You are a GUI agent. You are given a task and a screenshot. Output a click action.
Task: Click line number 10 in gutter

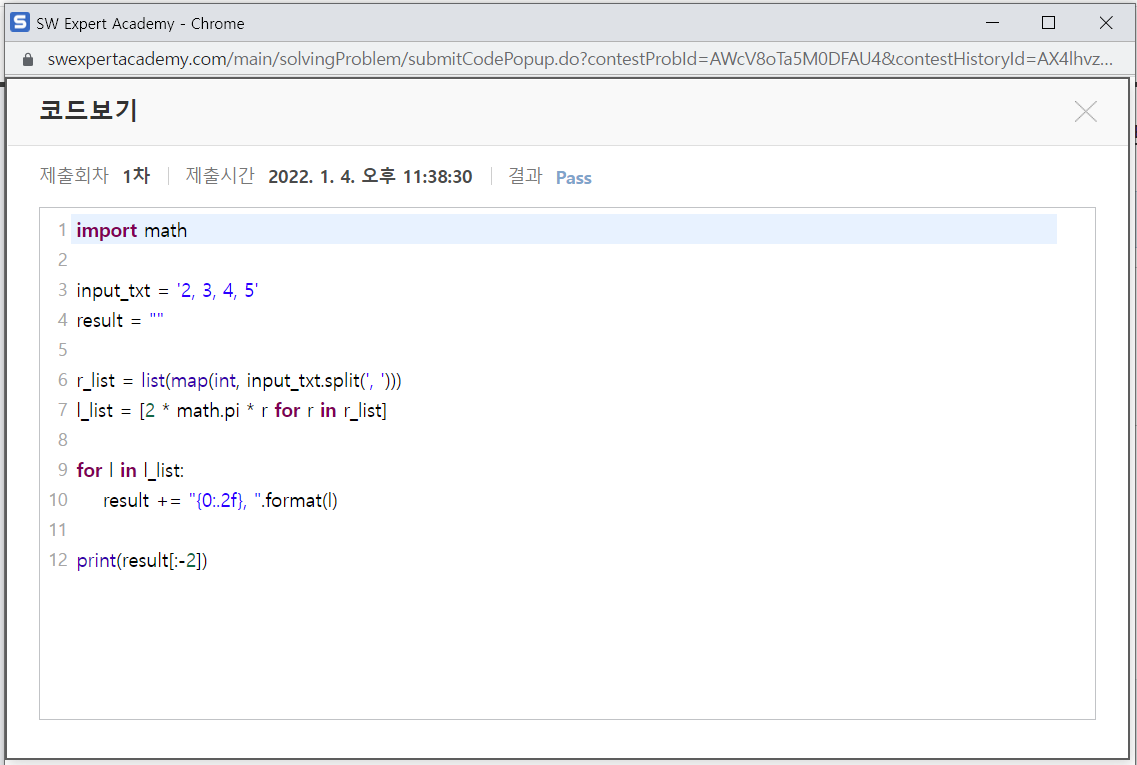[x=58, y=500]
